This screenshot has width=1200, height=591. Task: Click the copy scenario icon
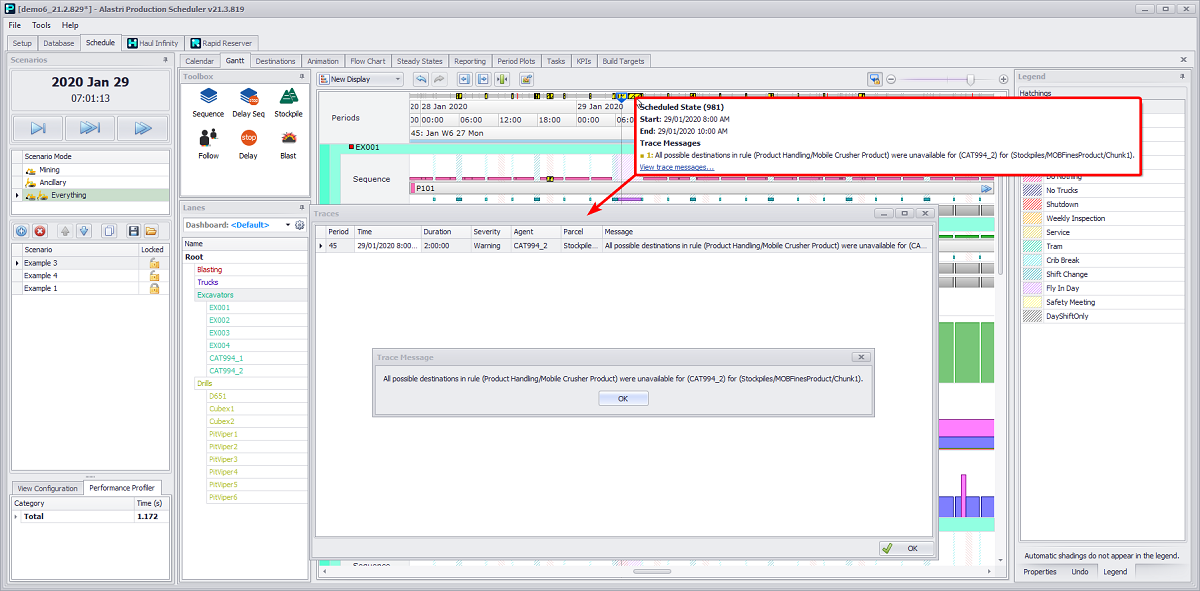pyautogui.click(x=109, y=231)
